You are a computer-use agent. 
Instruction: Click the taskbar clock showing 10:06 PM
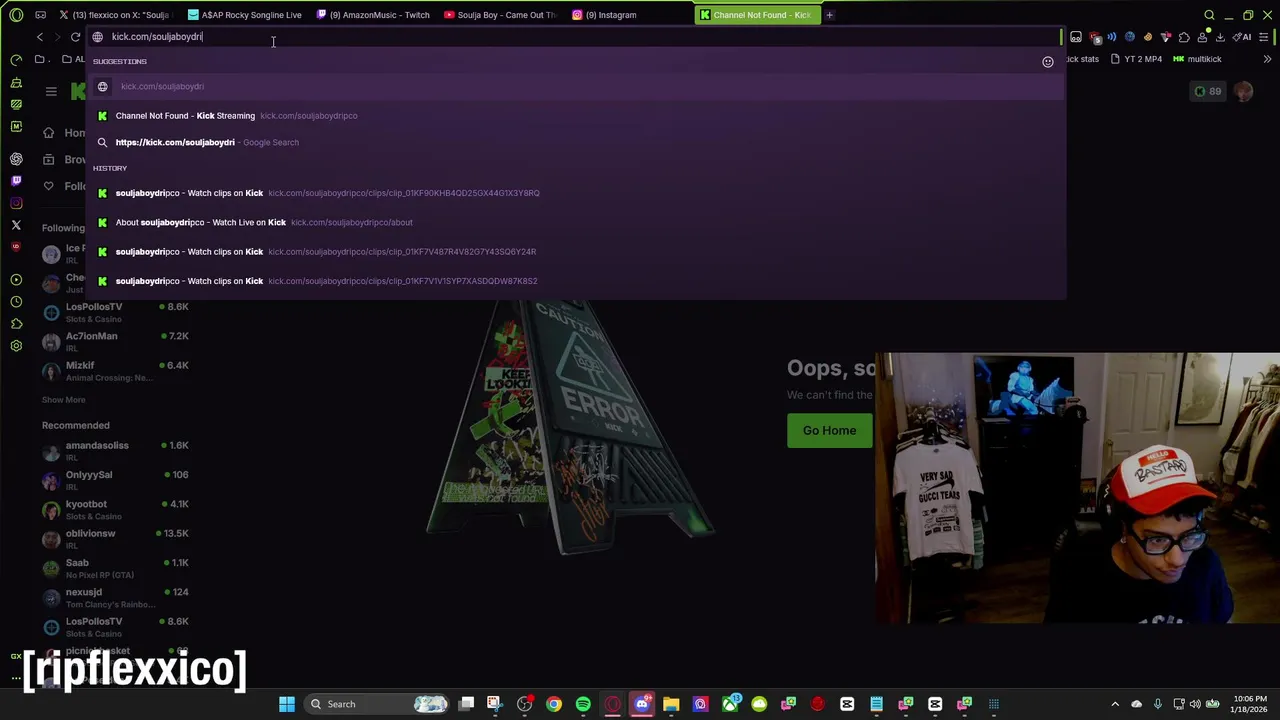pyautogui.click(x=1249, y=704)
